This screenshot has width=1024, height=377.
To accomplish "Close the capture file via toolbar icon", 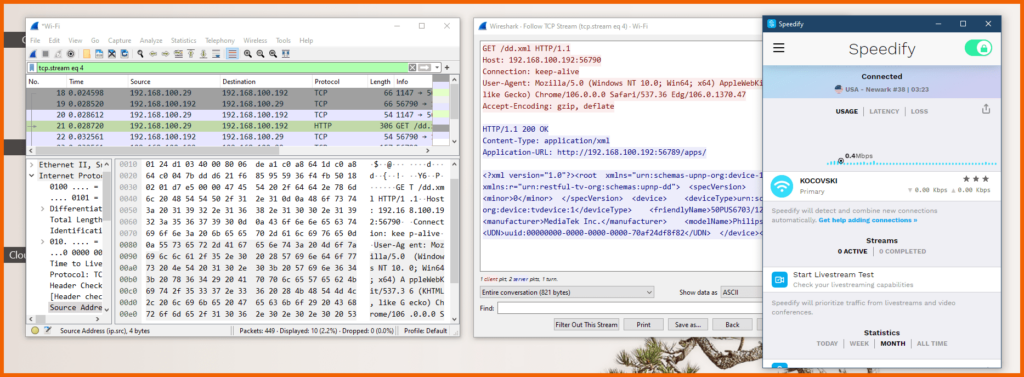I will 112,54.
